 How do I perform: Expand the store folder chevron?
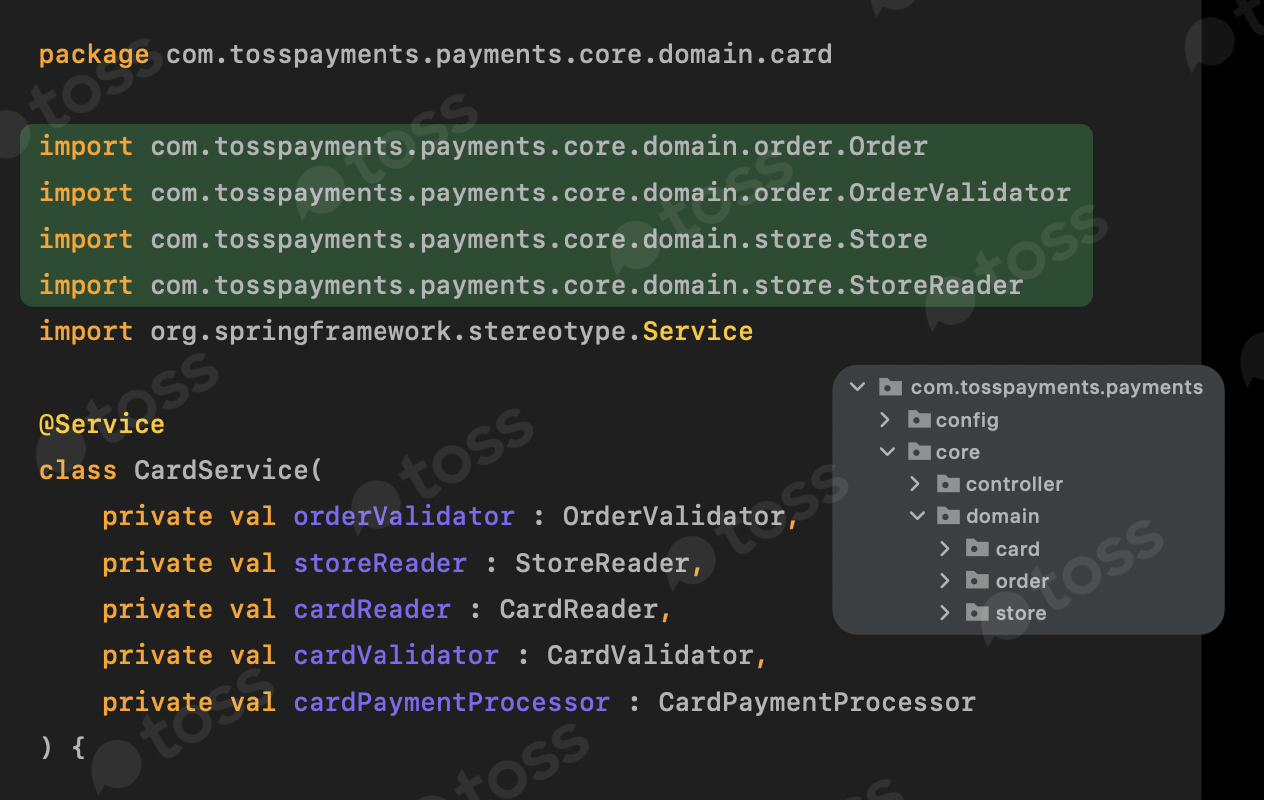[x=945, y=612]
